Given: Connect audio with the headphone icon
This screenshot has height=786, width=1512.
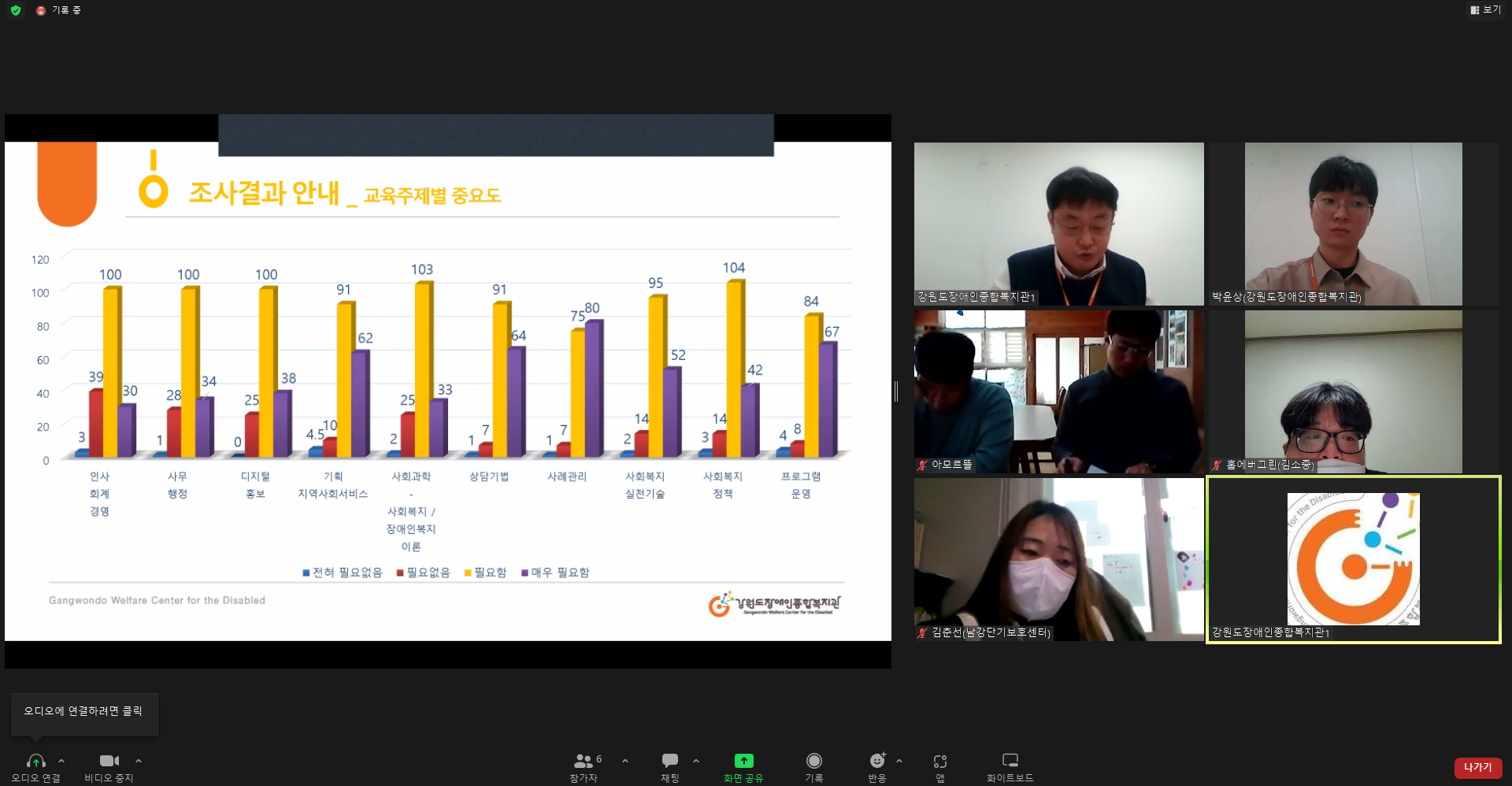Looking at the screenshot, I should coord(36,761).
